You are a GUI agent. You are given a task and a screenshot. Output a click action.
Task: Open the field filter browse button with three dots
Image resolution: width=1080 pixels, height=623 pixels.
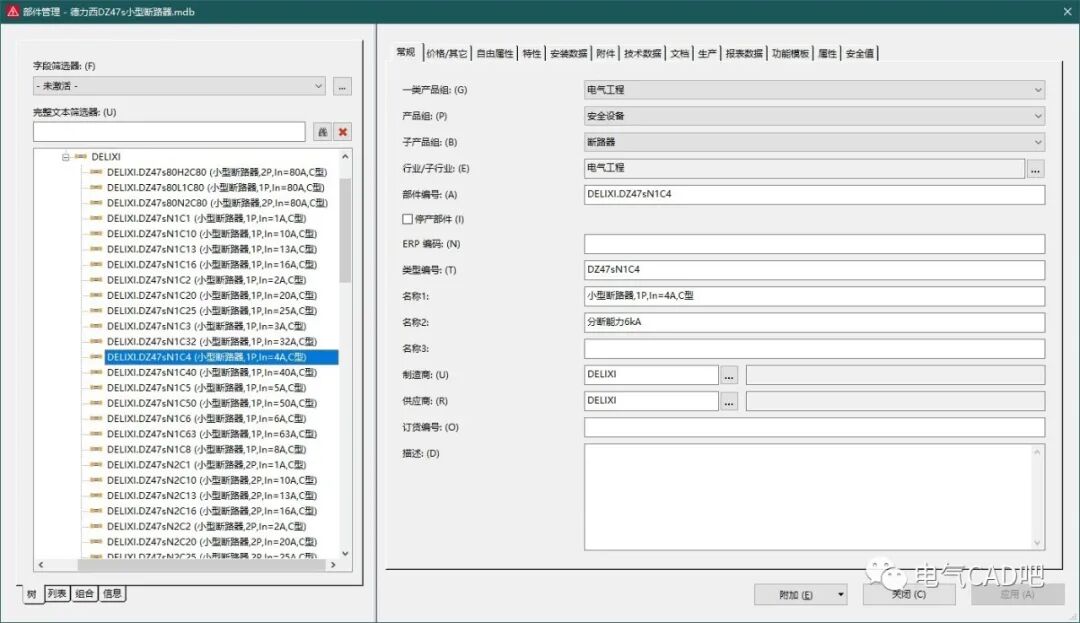tap(341, 86)
